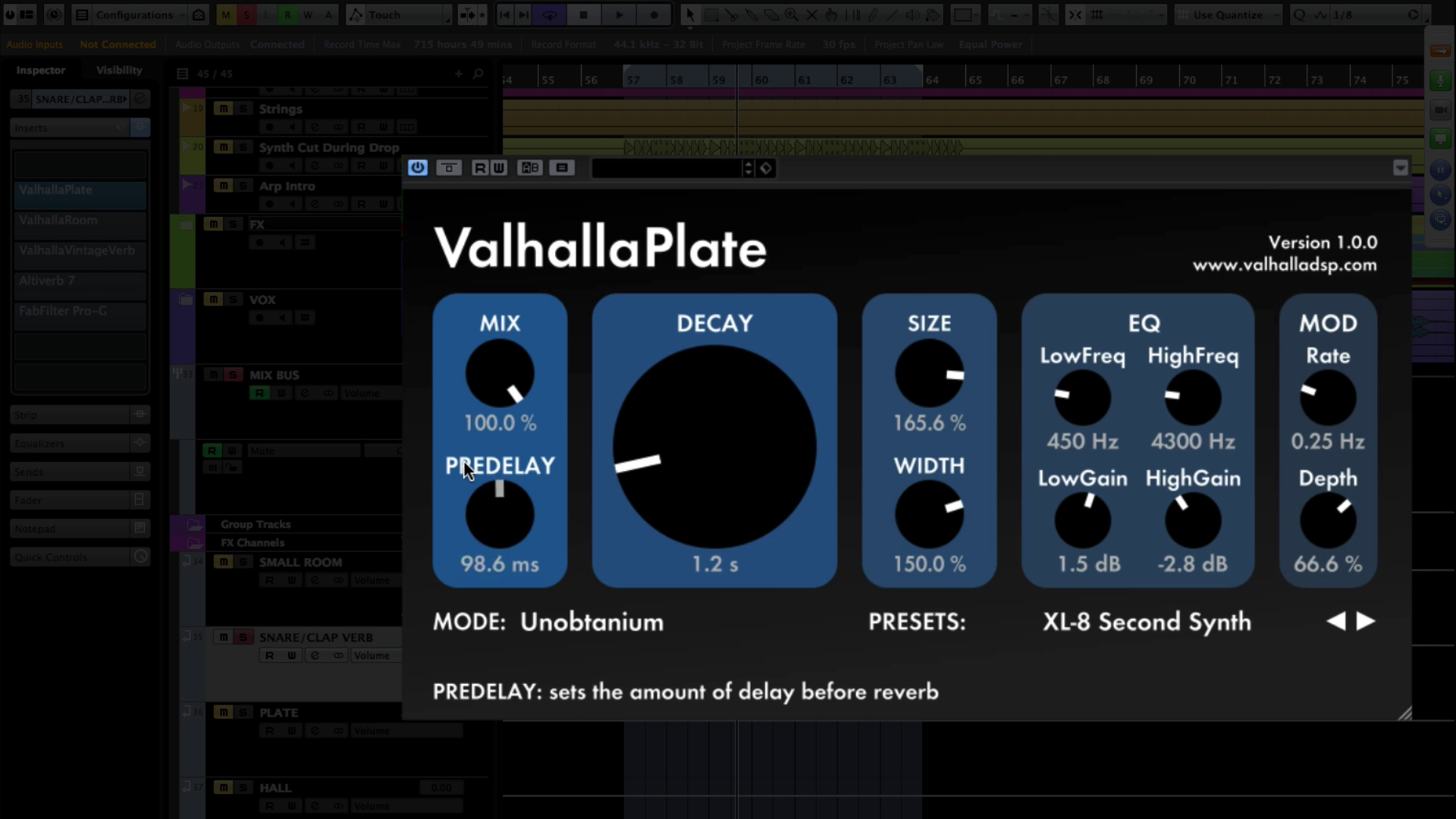Open plugin window functions dropdown arrow
The height and width of the screenshot is (819, 1456).
pyautogui.click(x=1400, y=168)
